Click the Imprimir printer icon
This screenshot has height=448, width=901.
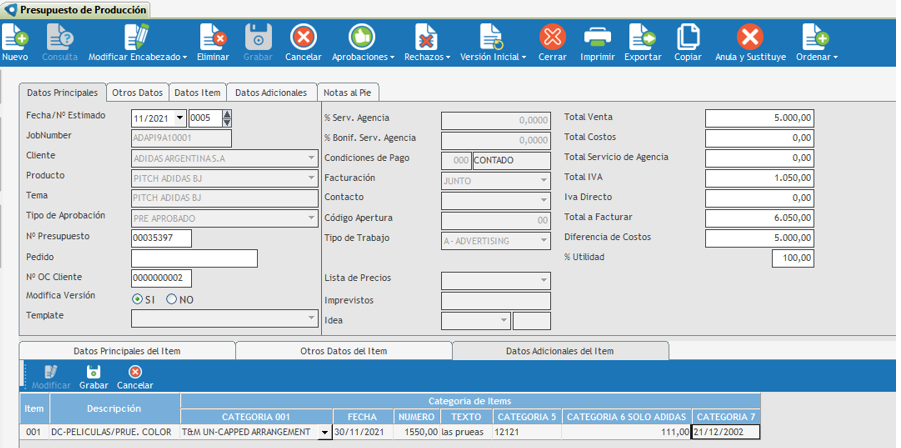(x=598, y=37)
